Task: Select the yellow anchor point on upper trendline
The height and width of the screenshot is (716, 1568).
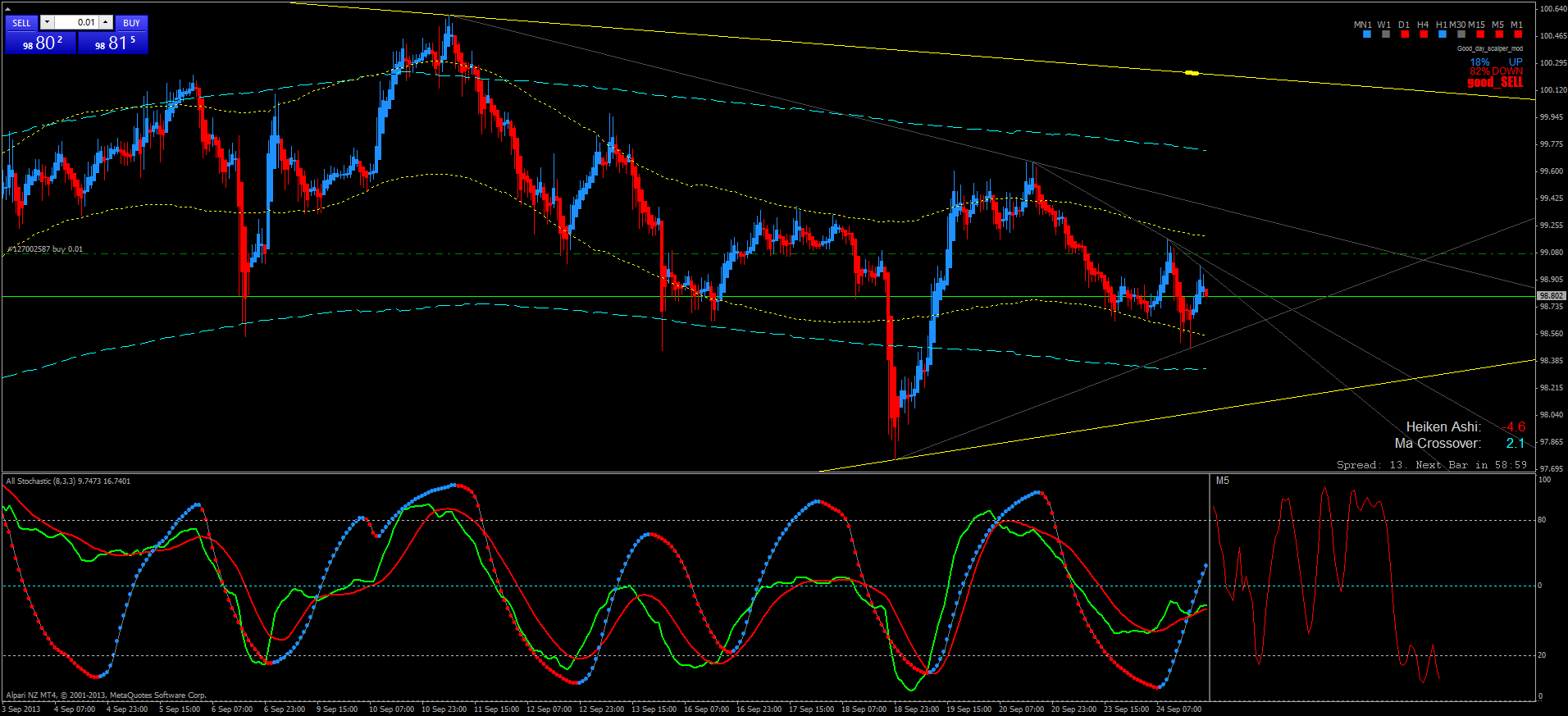Action: pos(1192,73)
